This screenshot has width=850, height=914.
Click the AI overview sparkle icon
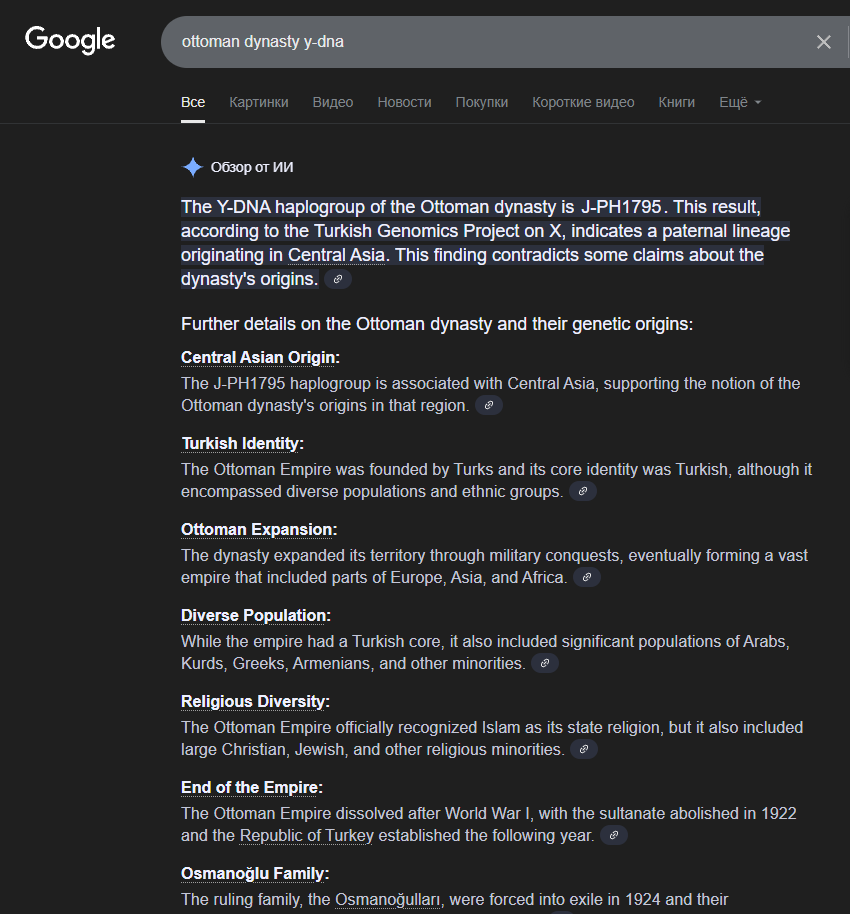point(192,167)
